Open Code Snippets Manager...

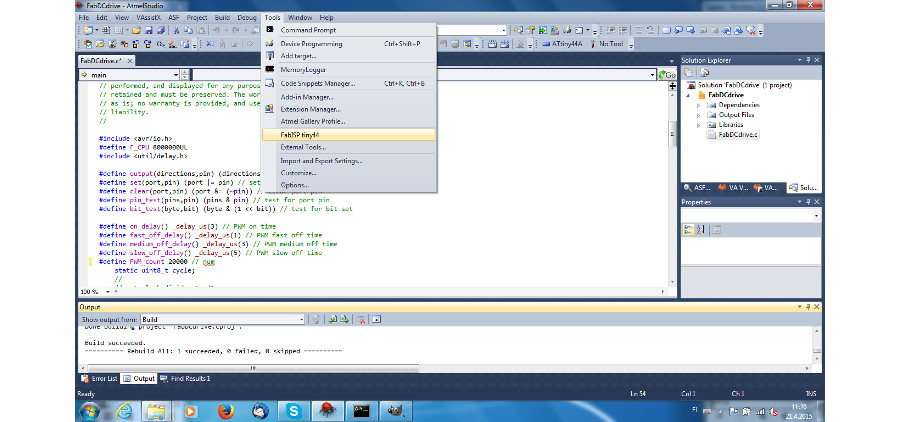click(x=348, y=83)
